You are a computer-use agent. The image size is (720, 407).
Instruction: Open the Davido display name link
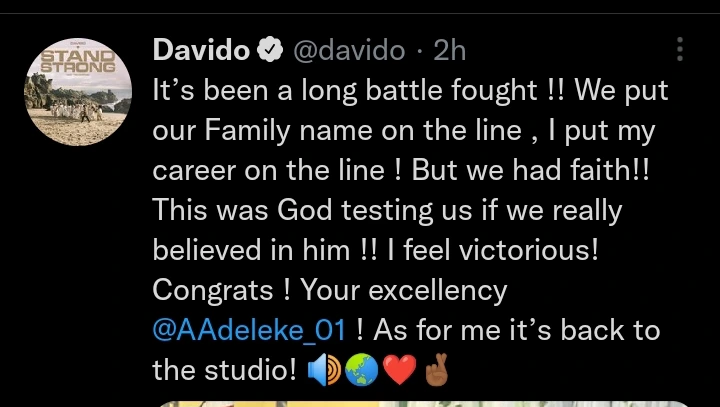(x=200, y=49)
